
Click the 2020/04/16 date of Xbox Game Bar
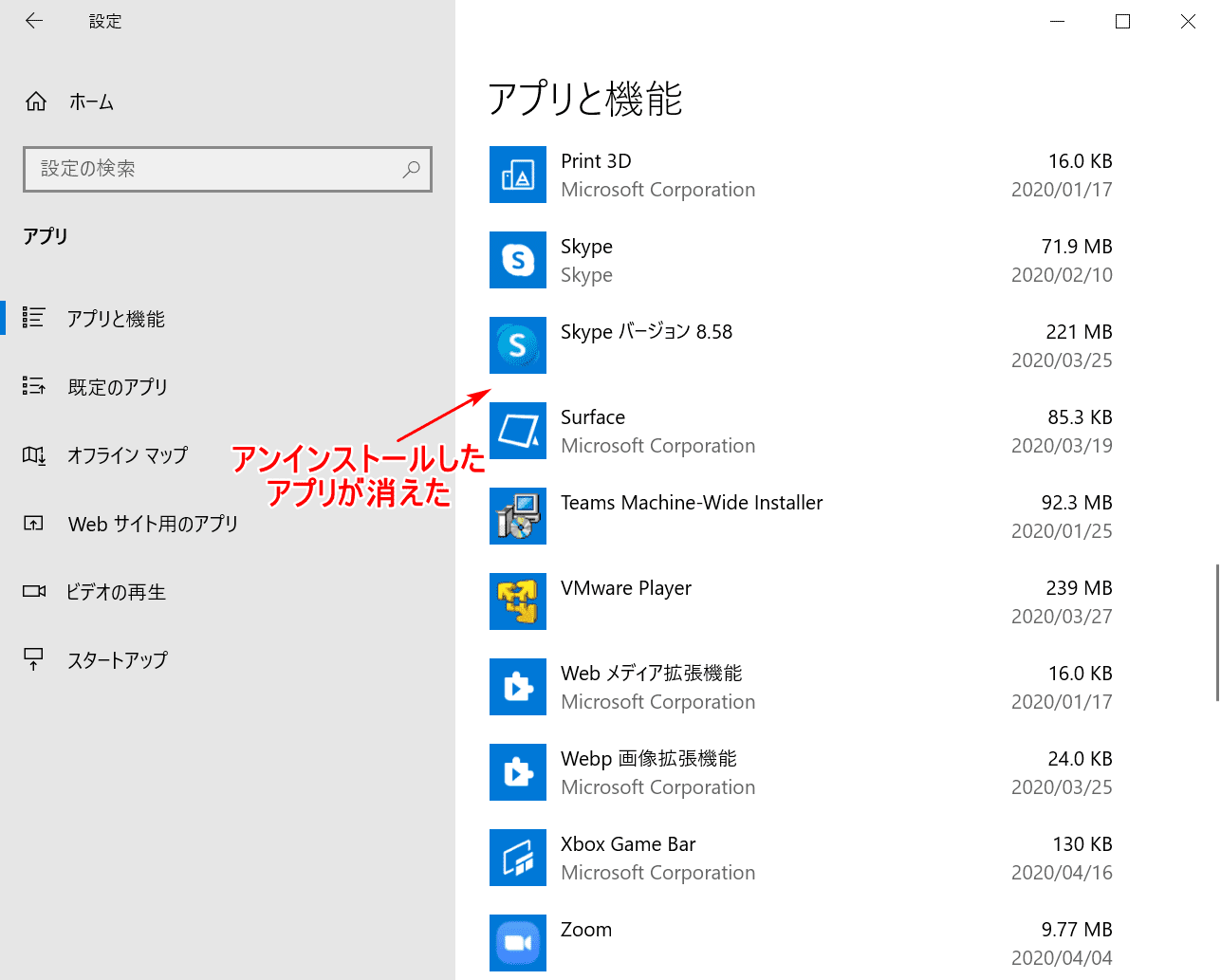click(1062, 873)
